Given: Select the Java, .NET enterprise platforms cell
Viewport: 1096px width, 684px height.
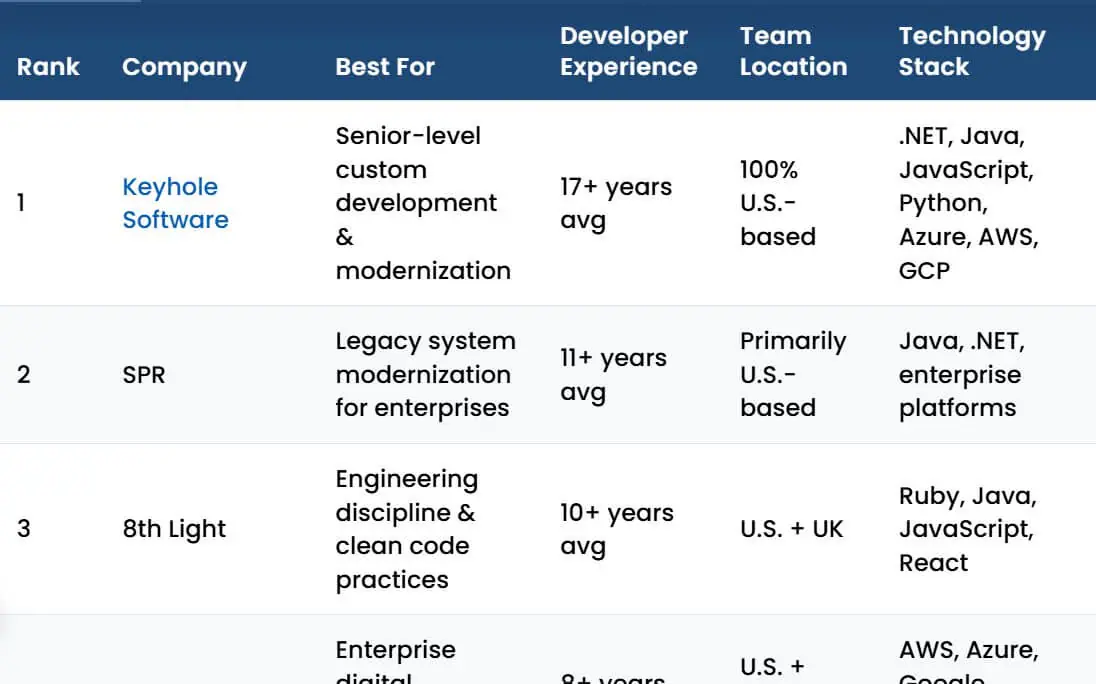Looking at the screenshot, I should 962,374.
